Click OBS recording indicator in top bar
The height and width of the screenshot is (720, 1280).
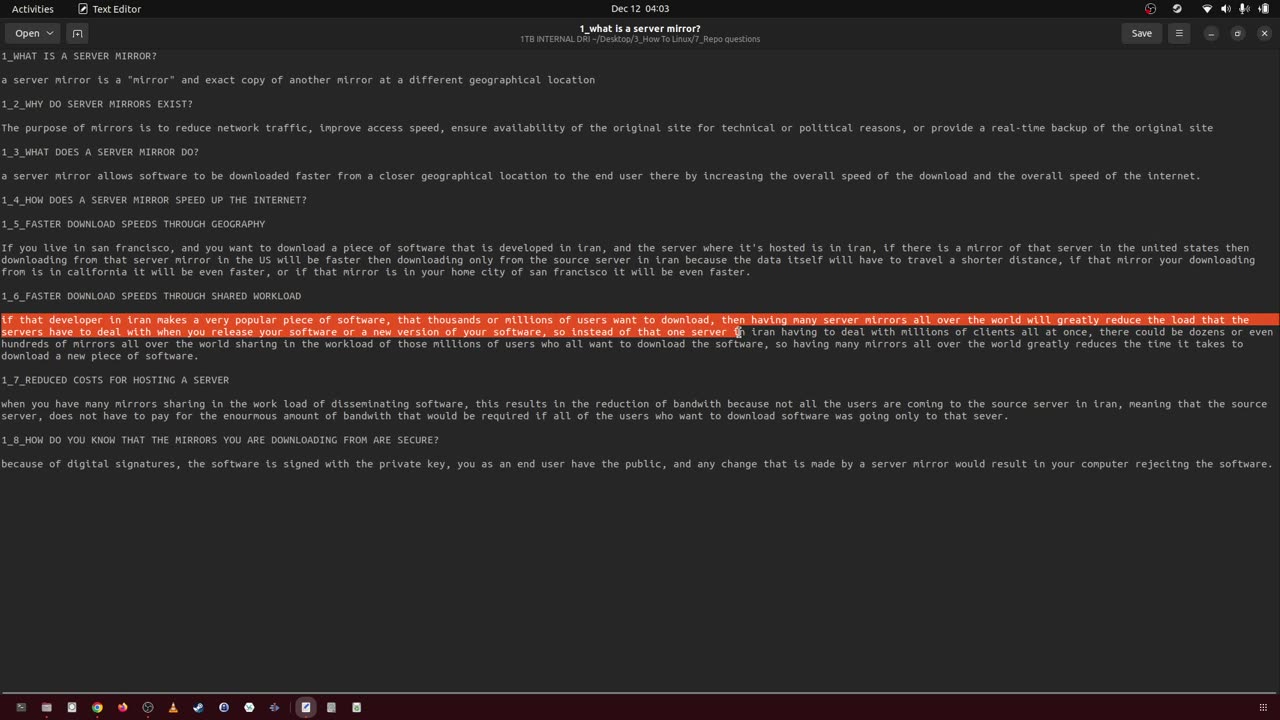tap(1151, 8)
